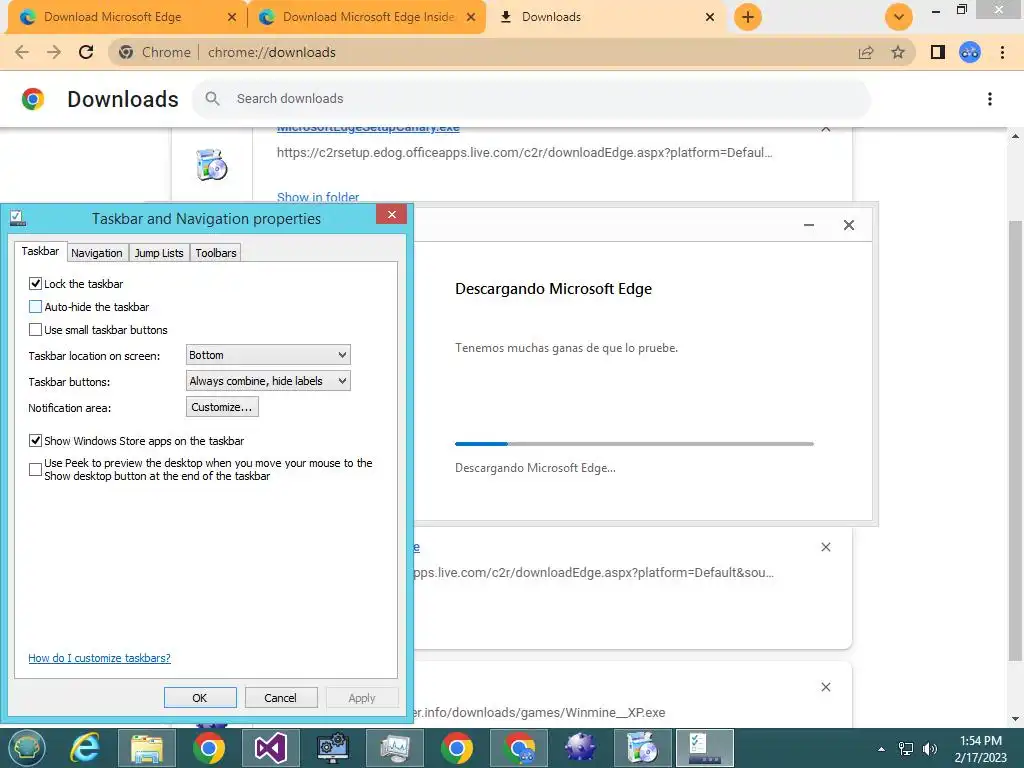Remove the Winmine__XP.exe download entry
Screen dimensions: 1024x768
[x=825, y=687]
